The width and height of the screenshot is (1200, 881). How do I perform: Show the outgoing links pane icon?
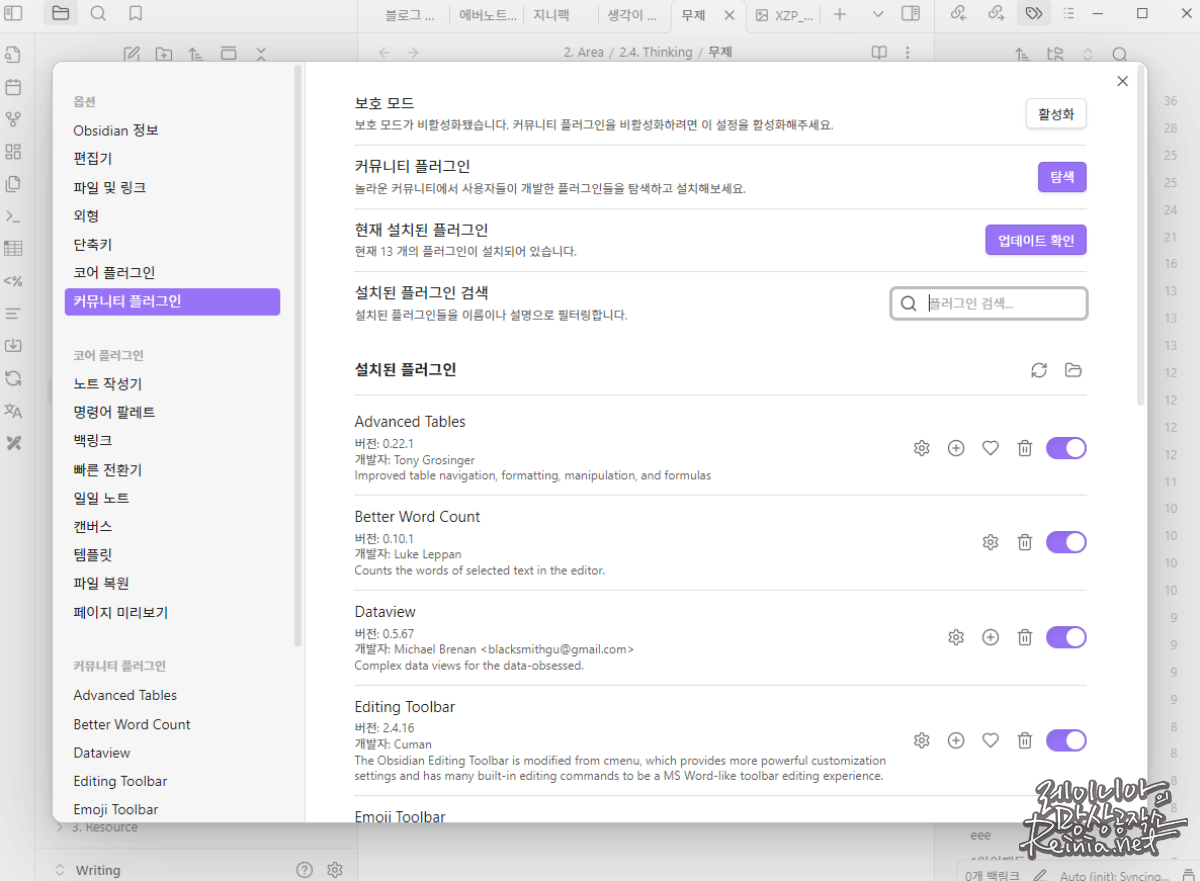[995, 14]
